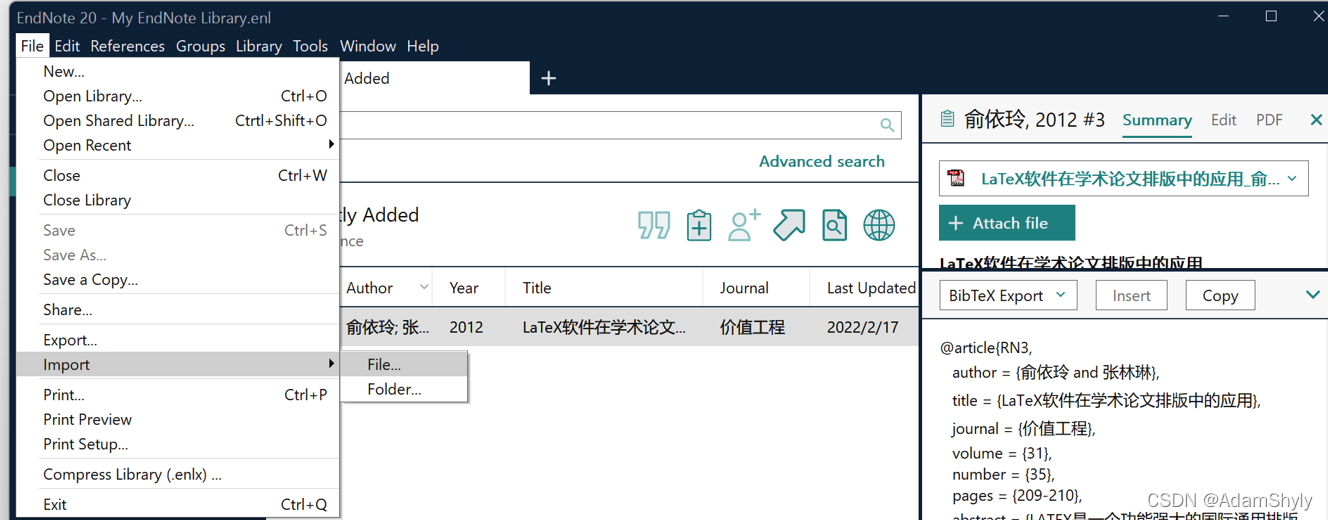Select Print... menu item
The width and height of the screenshot is (1328, 520).
[178, 394]
